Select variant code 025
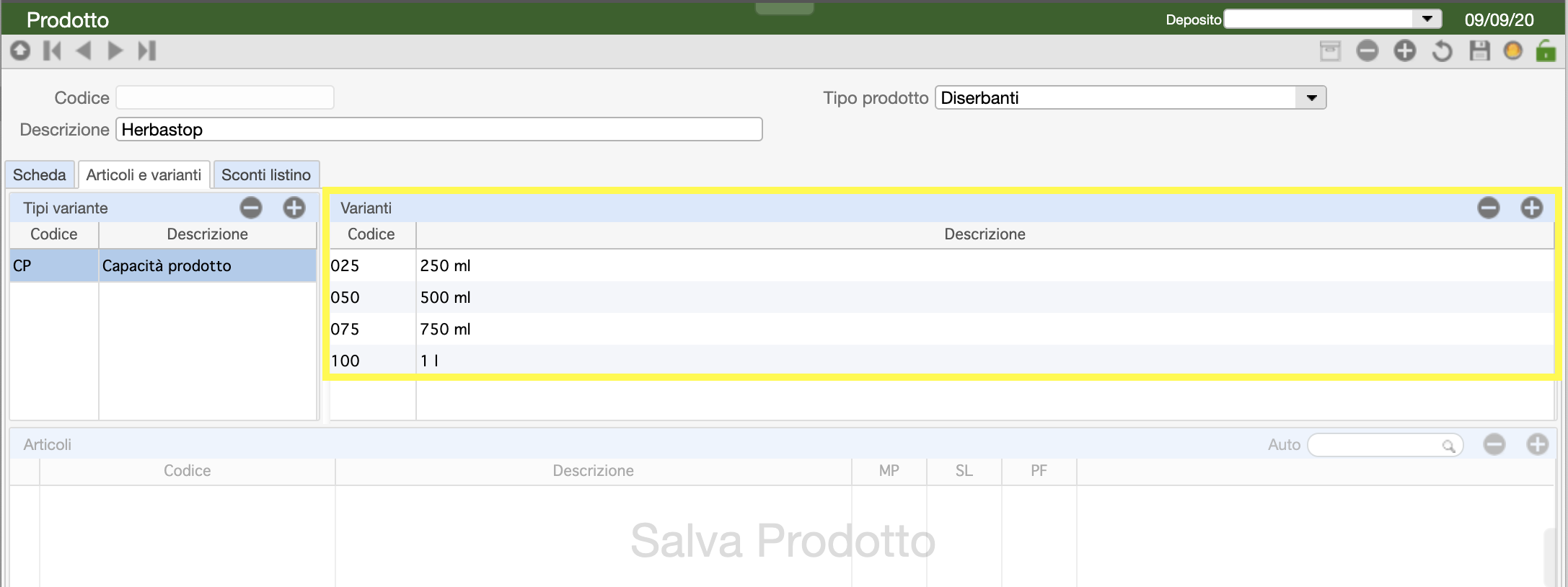 pyautogui.click(x=372, y=265)
